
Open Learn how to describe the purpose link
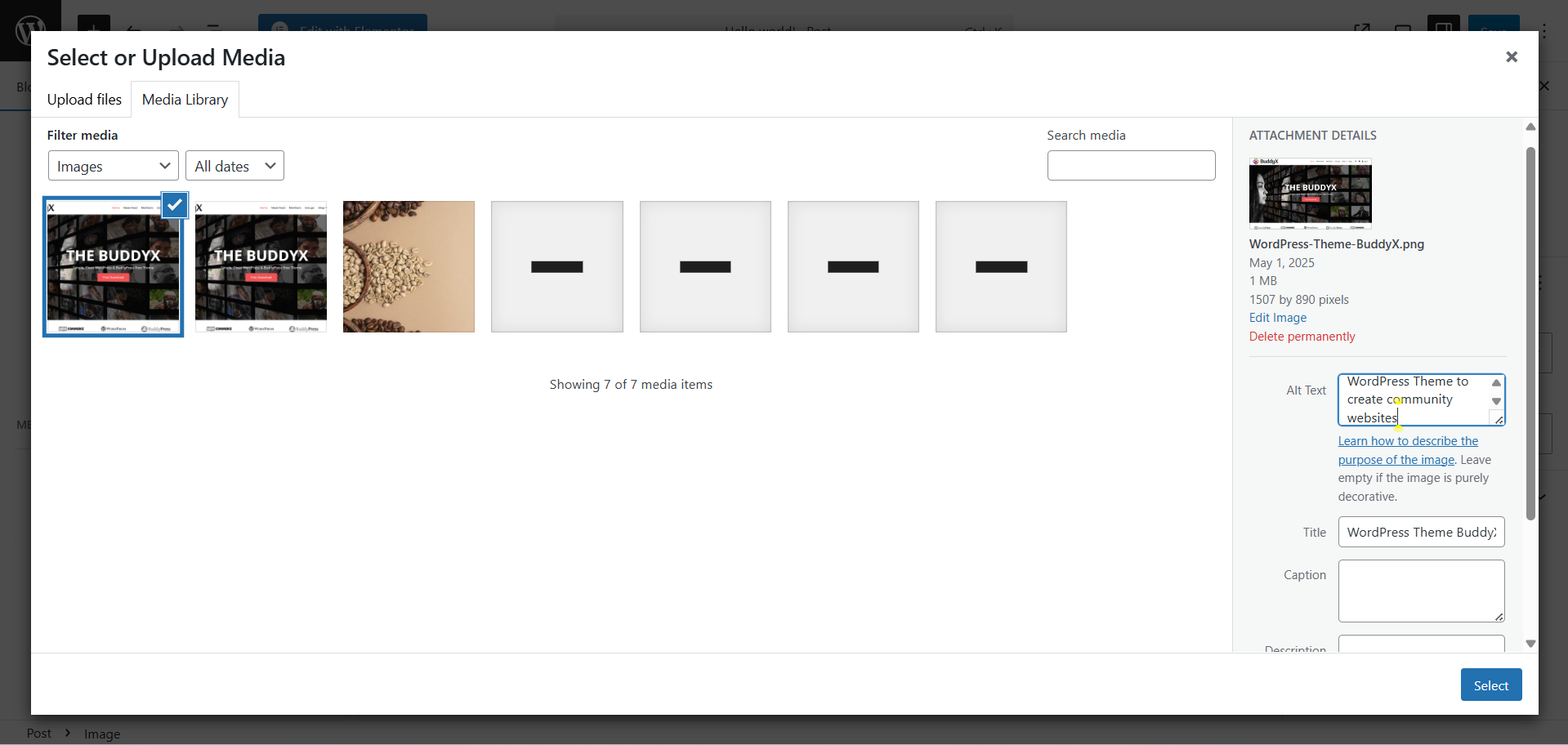click(1408, 450)
